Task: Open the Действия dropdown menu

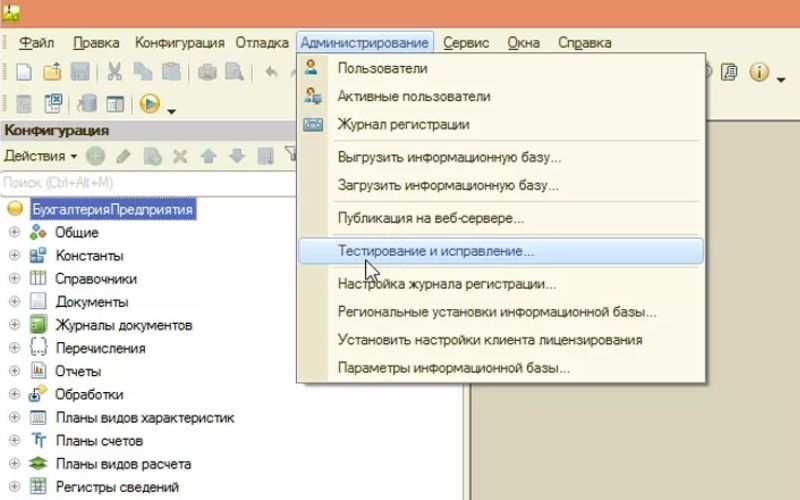Action: pos(41,156)
